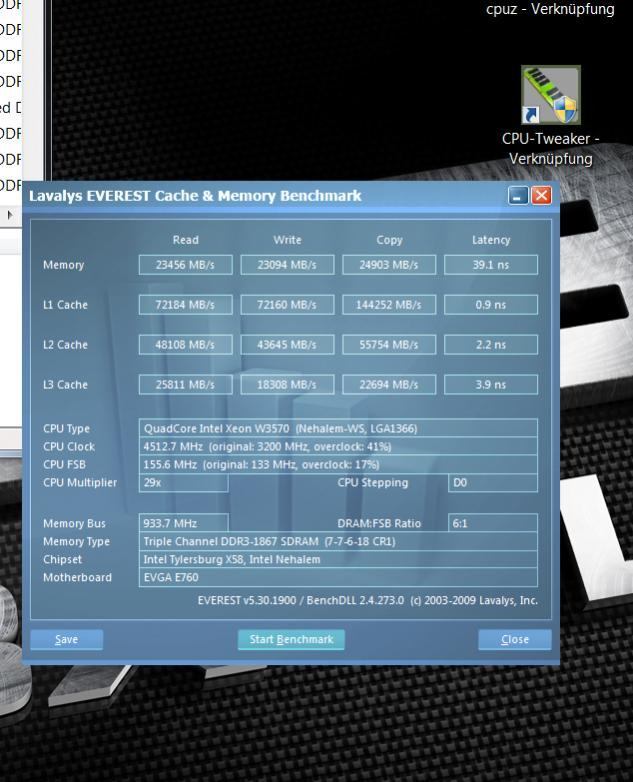Select the L2 Cache Copy value 55754 MB/s

pyautogui.click(x=389, y=345)
